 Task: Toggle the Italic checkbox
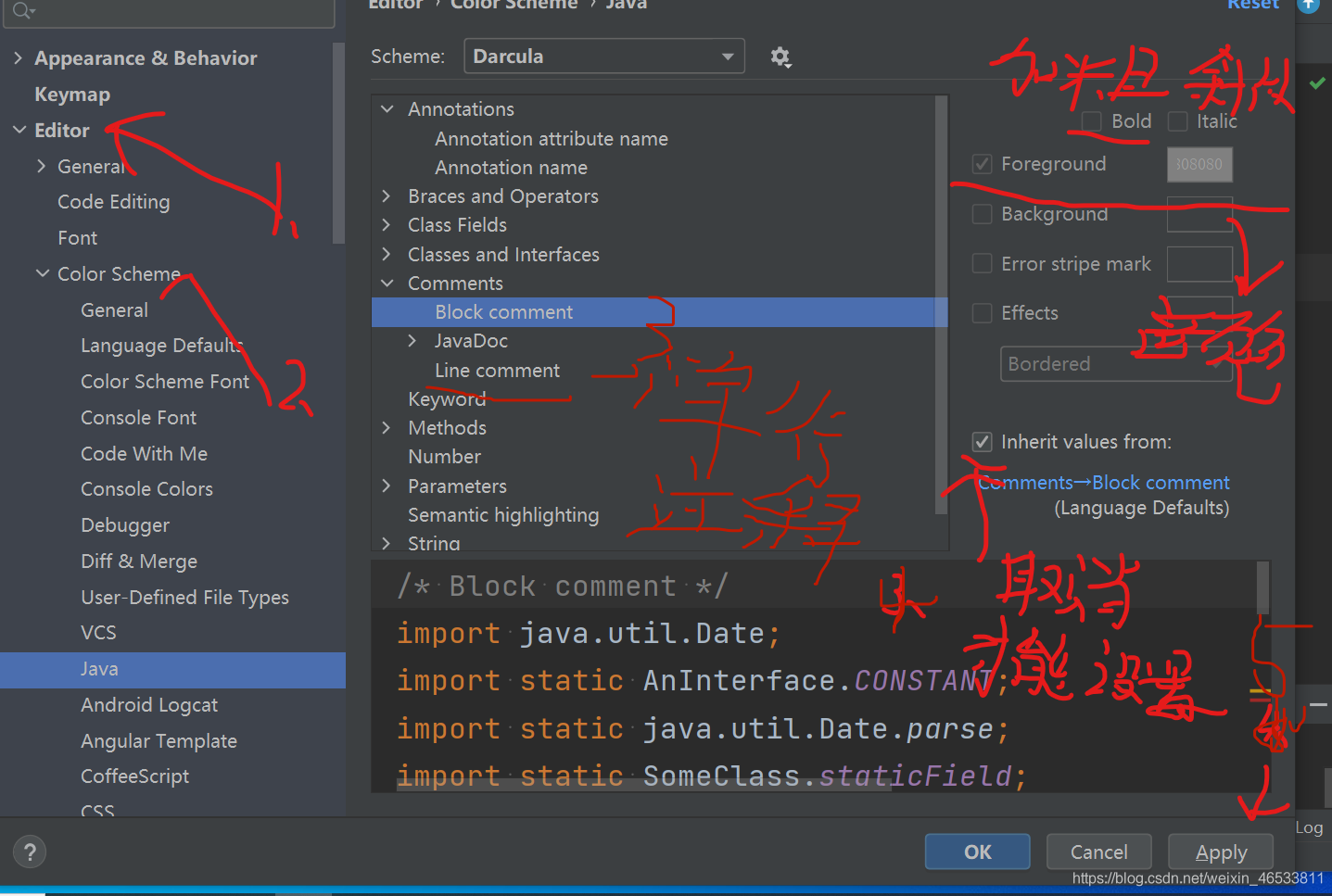(1177, 121)
